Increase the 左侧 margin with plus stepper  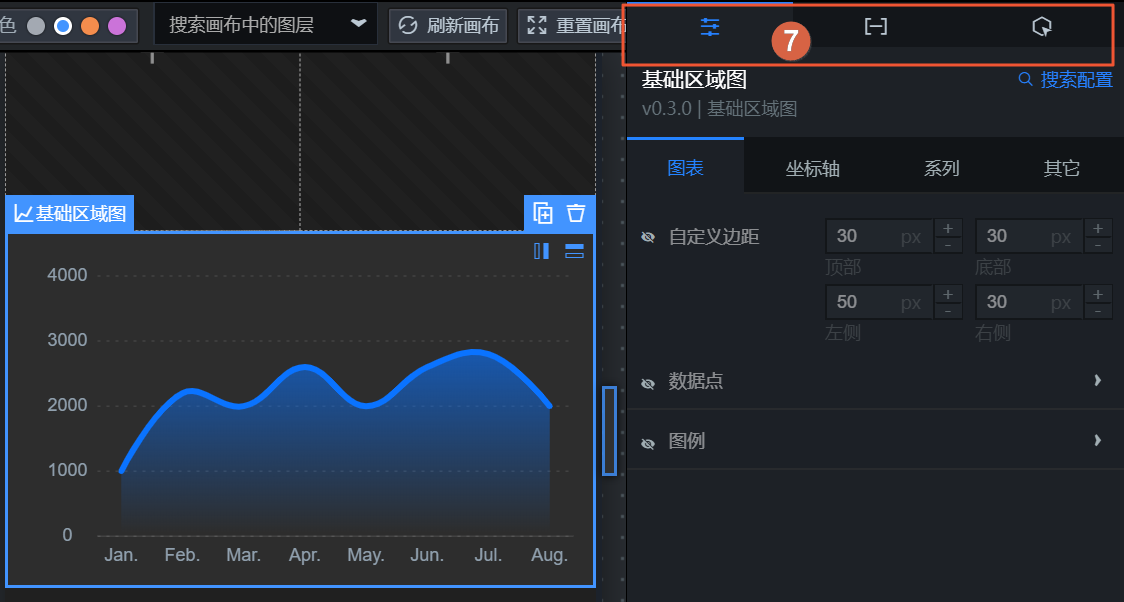[x=948, y=295]
